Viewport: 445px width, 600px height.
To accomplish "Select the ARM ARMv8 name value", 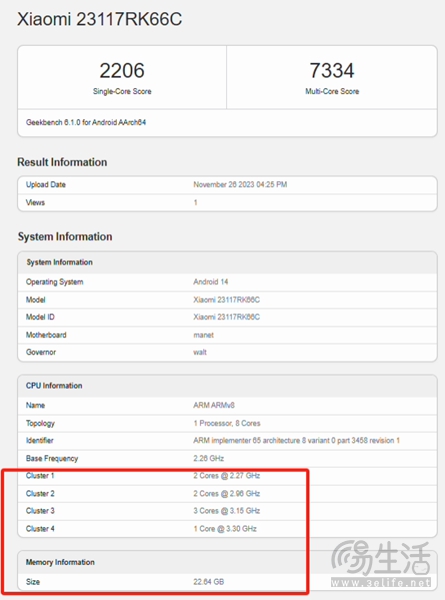I will tap(214, 405).
